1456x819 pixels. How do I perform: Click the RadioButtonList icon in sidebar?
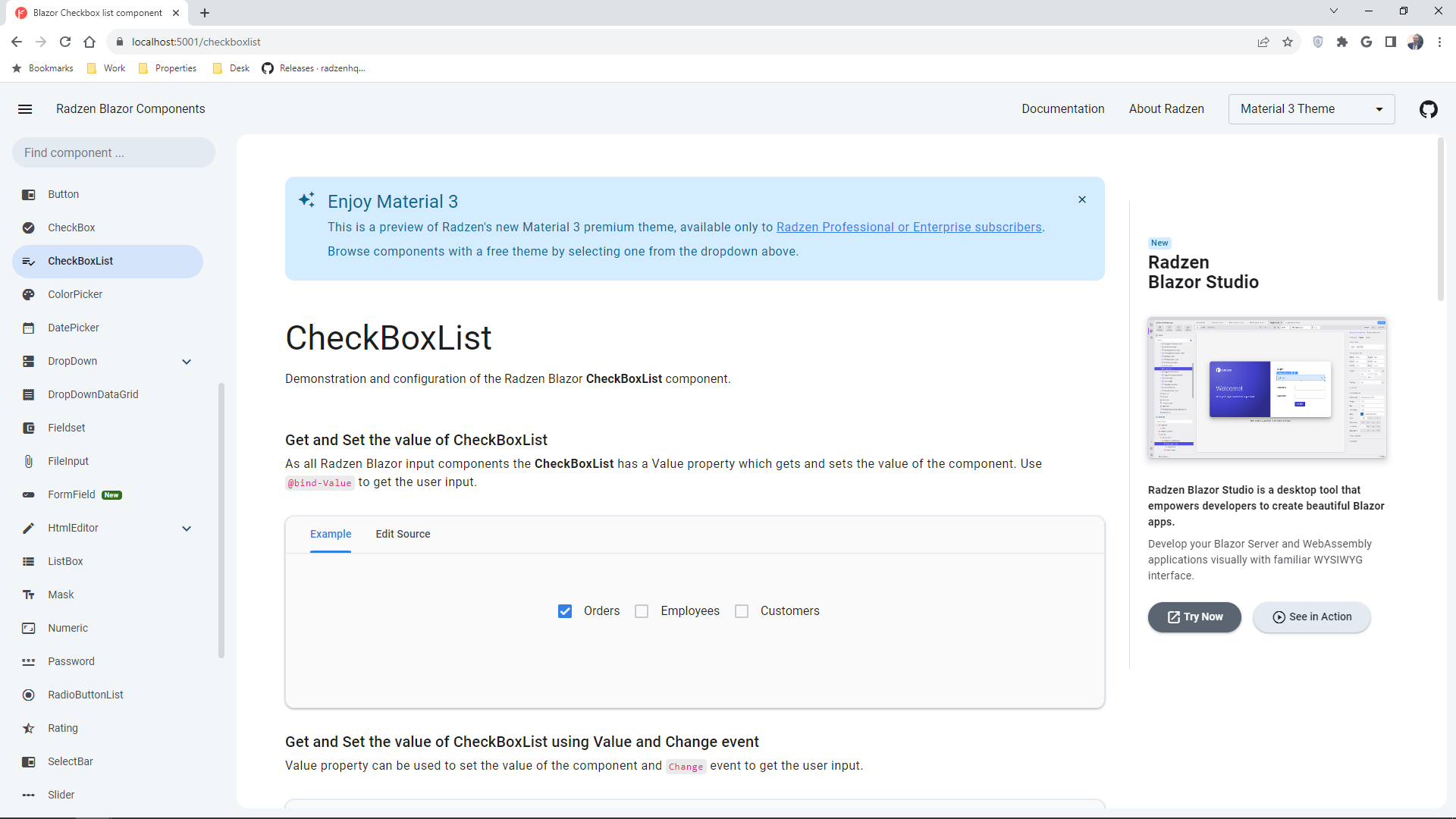[29, 695]
